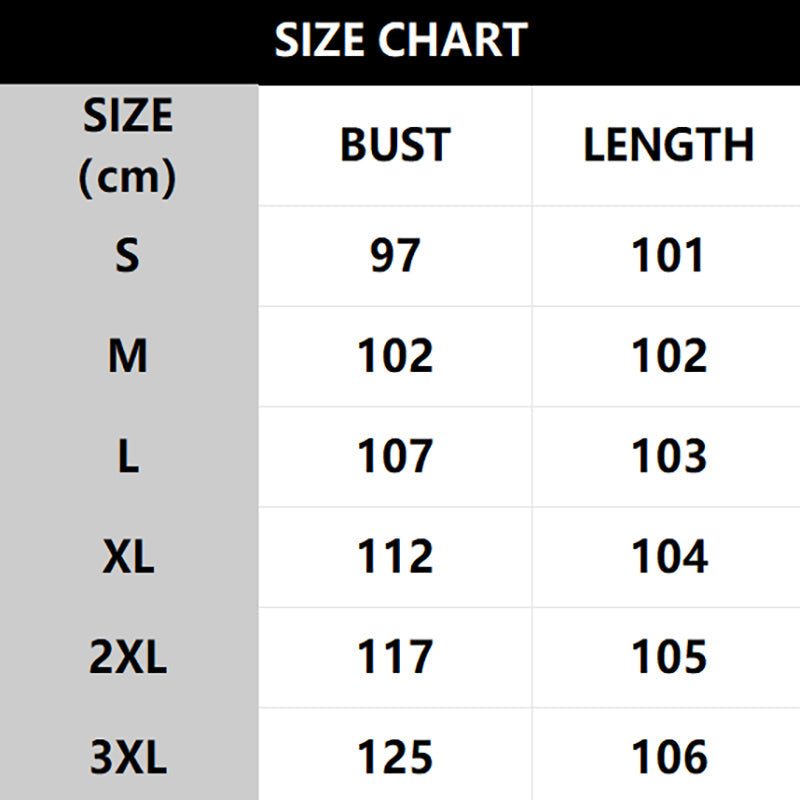Click length value 104 for size XL
Image resolution: width=800 pixels, height=800 pixels.
(x=668, y=557)
